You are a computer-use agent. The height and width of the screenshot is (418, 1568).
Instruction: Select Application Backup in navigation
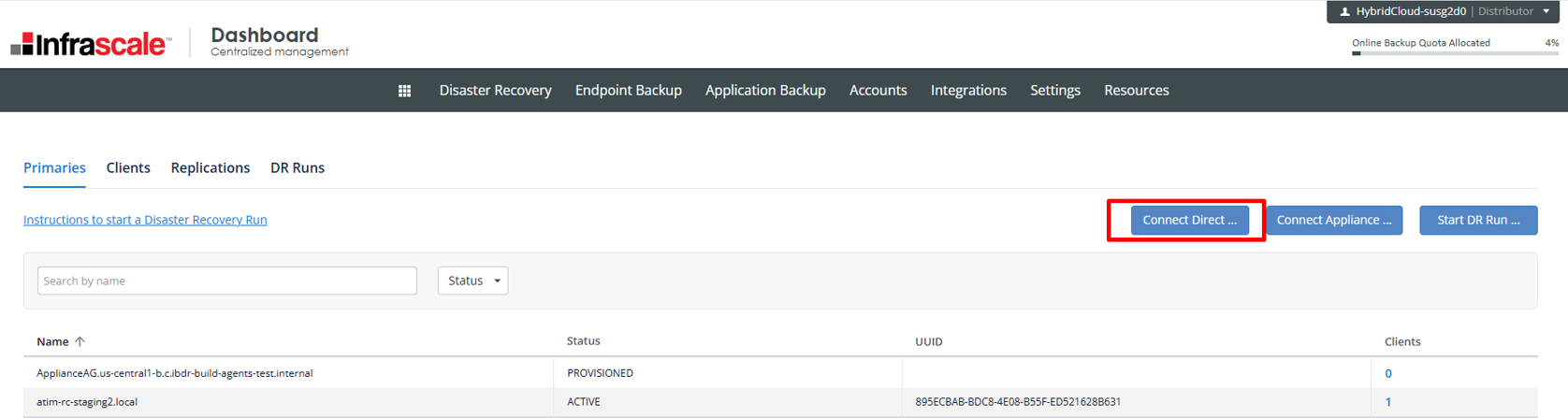764,91
